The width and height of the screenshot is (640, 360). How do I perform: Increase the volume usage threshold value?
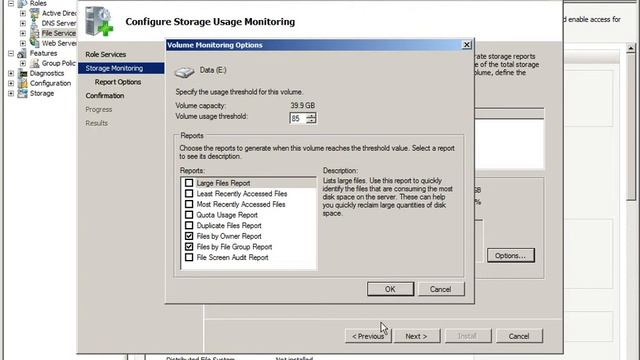[x=311, y=116]
